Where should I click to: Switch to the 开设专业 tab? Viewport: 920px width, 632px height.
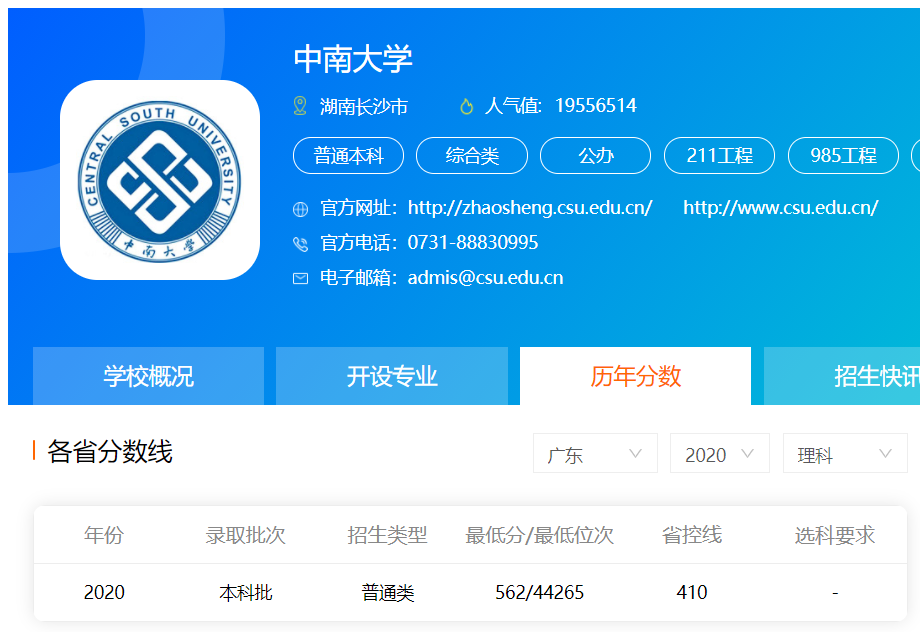391,375
